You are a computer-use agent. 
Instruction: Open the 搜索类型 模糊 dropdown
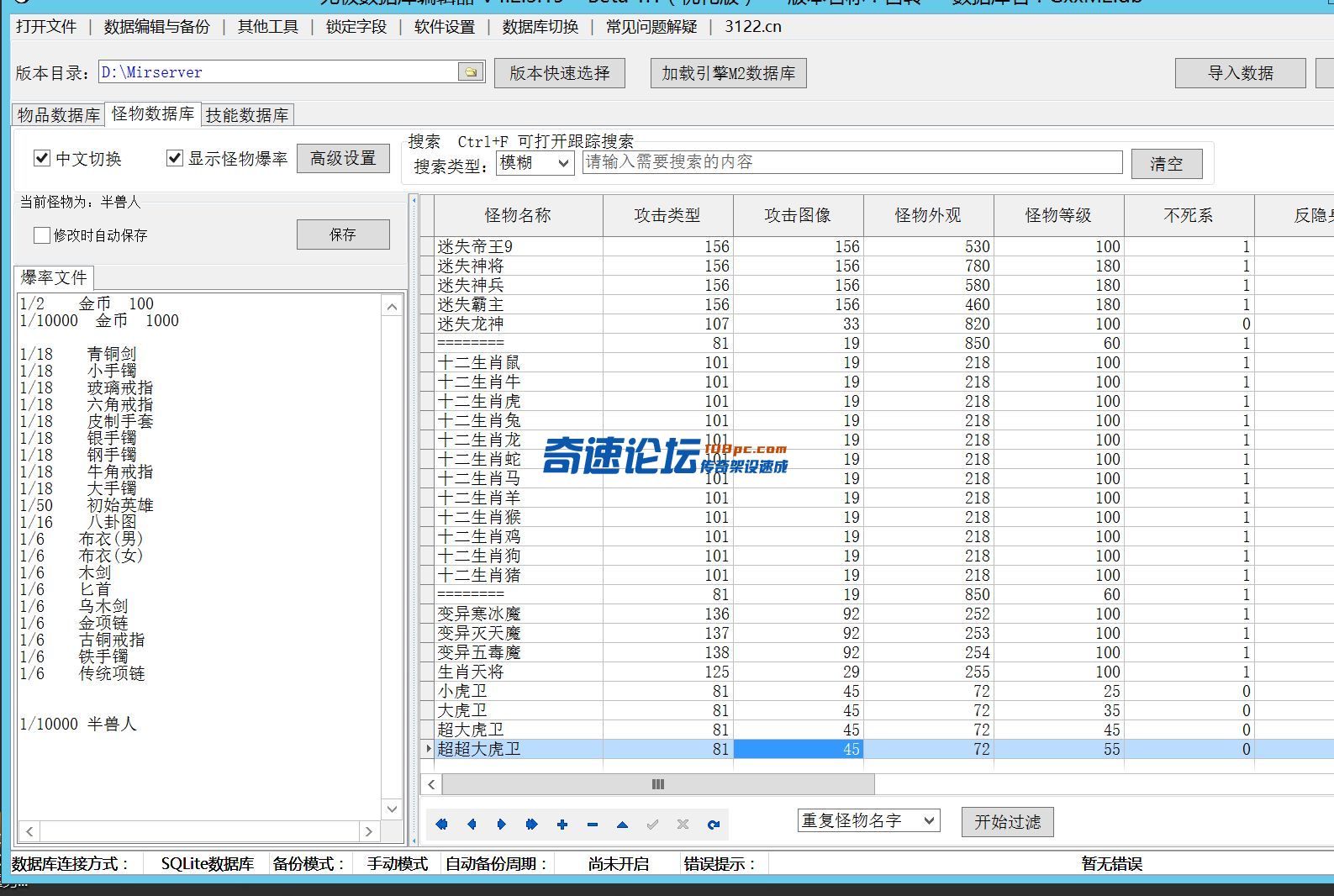535,163
